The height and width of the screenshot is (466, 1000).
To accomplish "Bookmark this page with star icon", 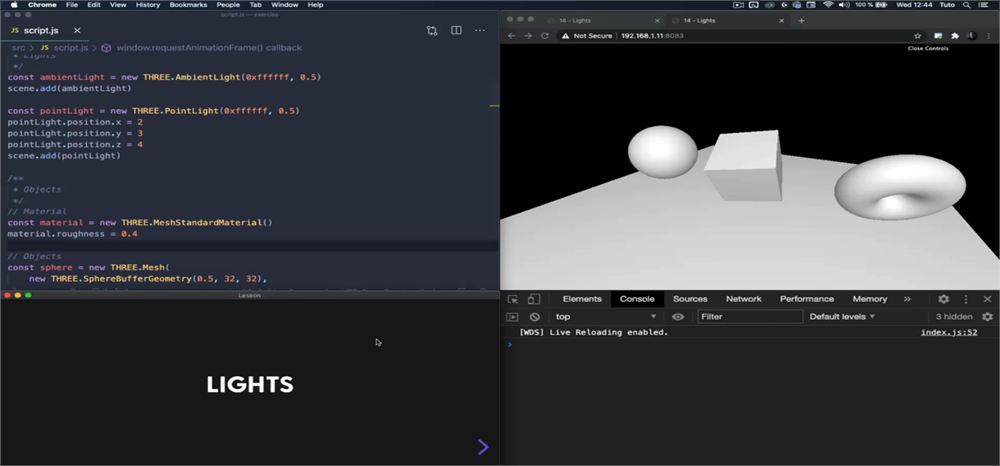I will (x=917, y=36).
